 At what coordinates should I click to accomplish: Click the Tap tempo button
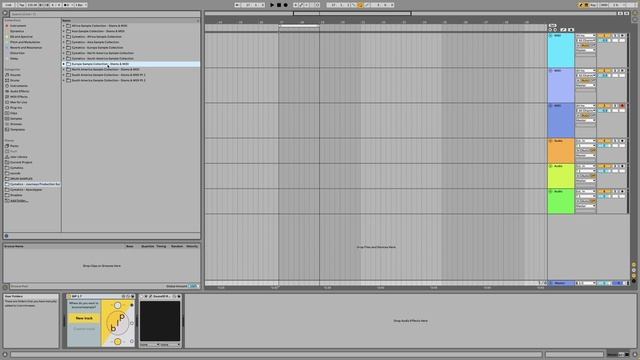point(21,5)
